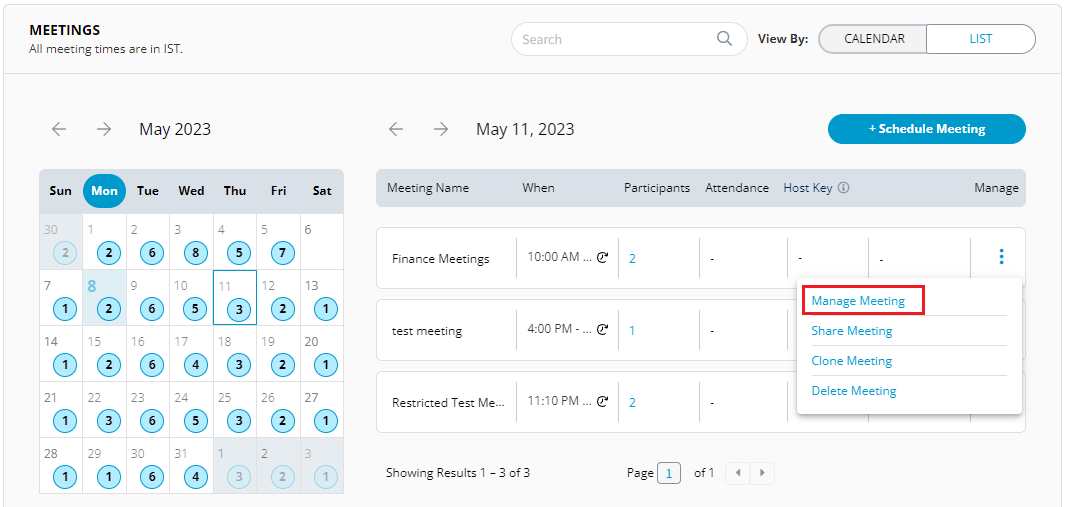Switch to List view
Screen dimensions: 1066x507
pos(980,39)
